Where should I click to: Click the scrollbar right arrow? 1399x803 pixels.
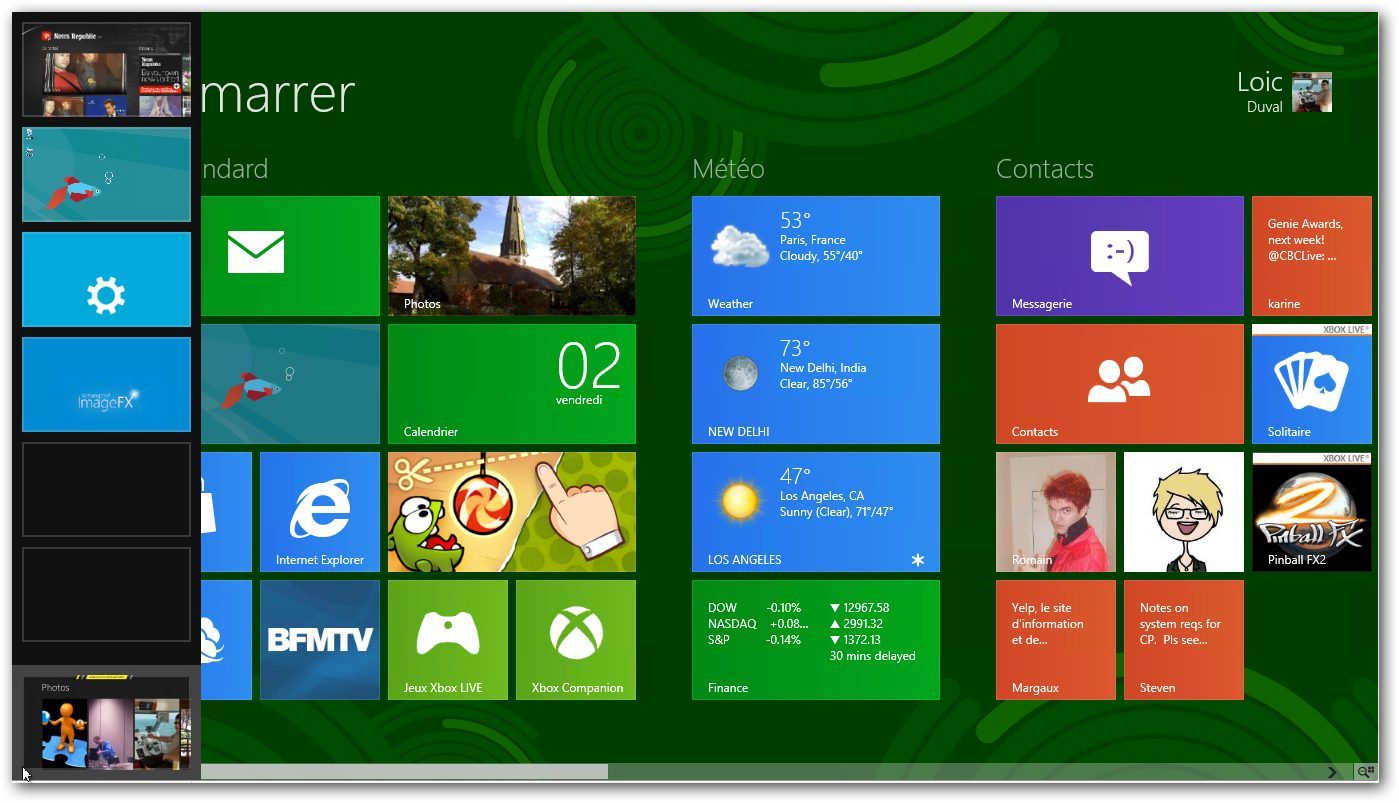1332,772
